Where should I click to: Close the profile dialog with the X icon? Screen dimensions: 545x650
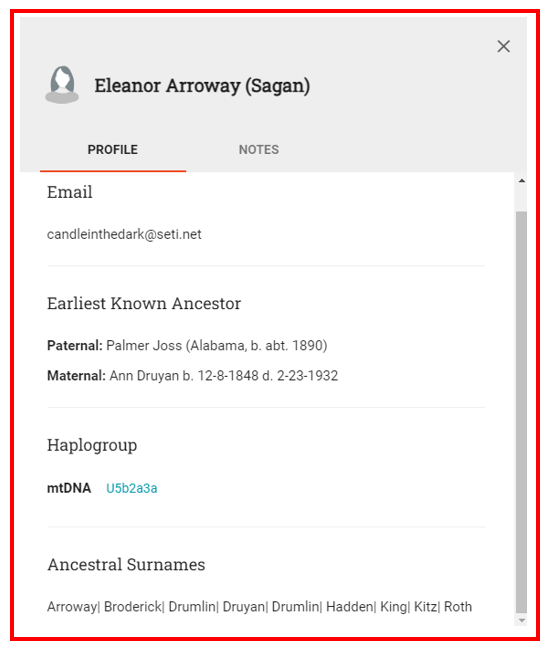[x=503, y=46]
